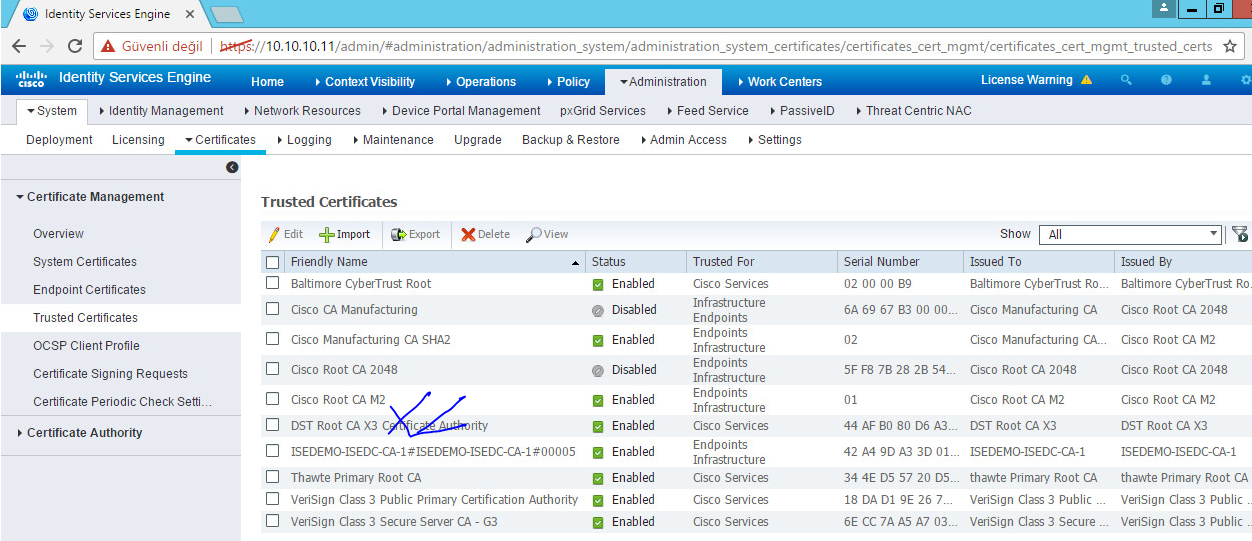The width and height of the screenshot is (1252, 541).
Task: Switch to Deployment tab
Action: [x=59, y=140]
